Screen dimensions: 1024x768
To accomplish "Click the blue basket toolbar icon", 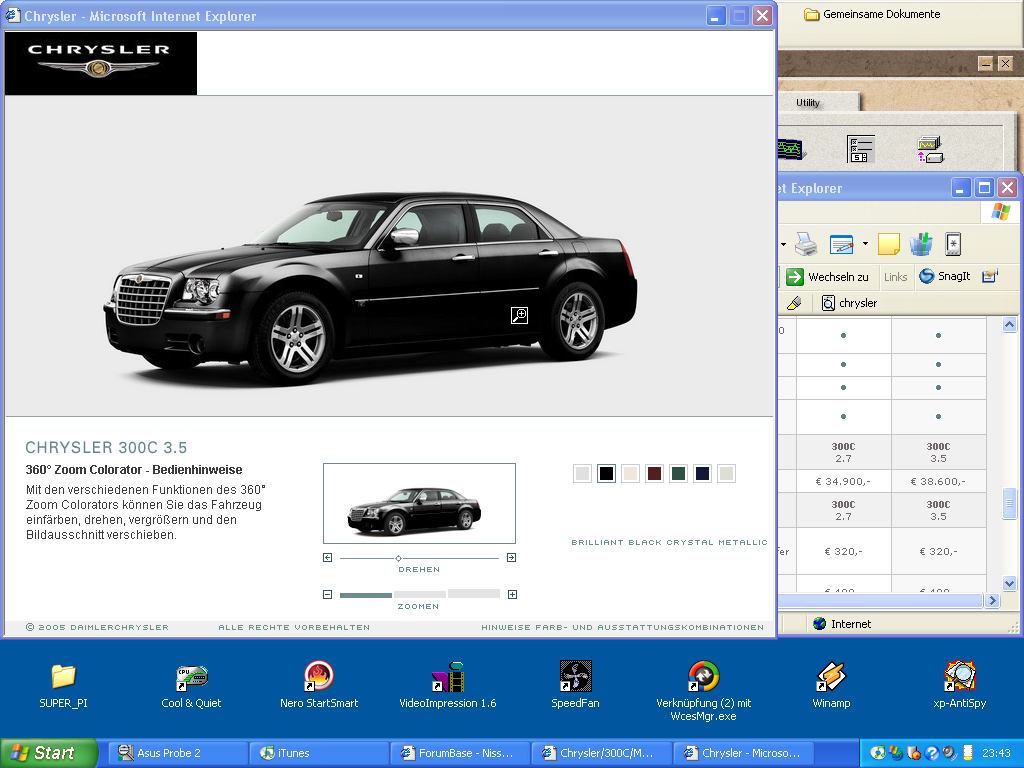I will pos(921,244).
